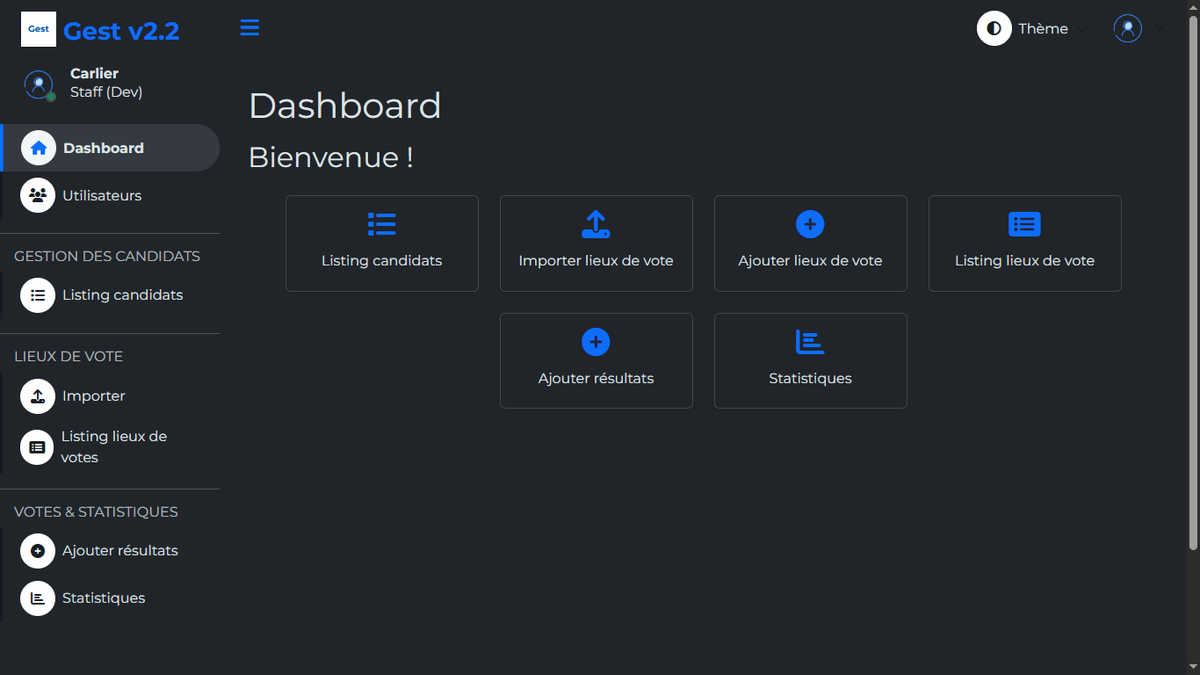Click the sidebar Importer upload icon
This screenshot has width=1200, height=675.
pos(38,397)
